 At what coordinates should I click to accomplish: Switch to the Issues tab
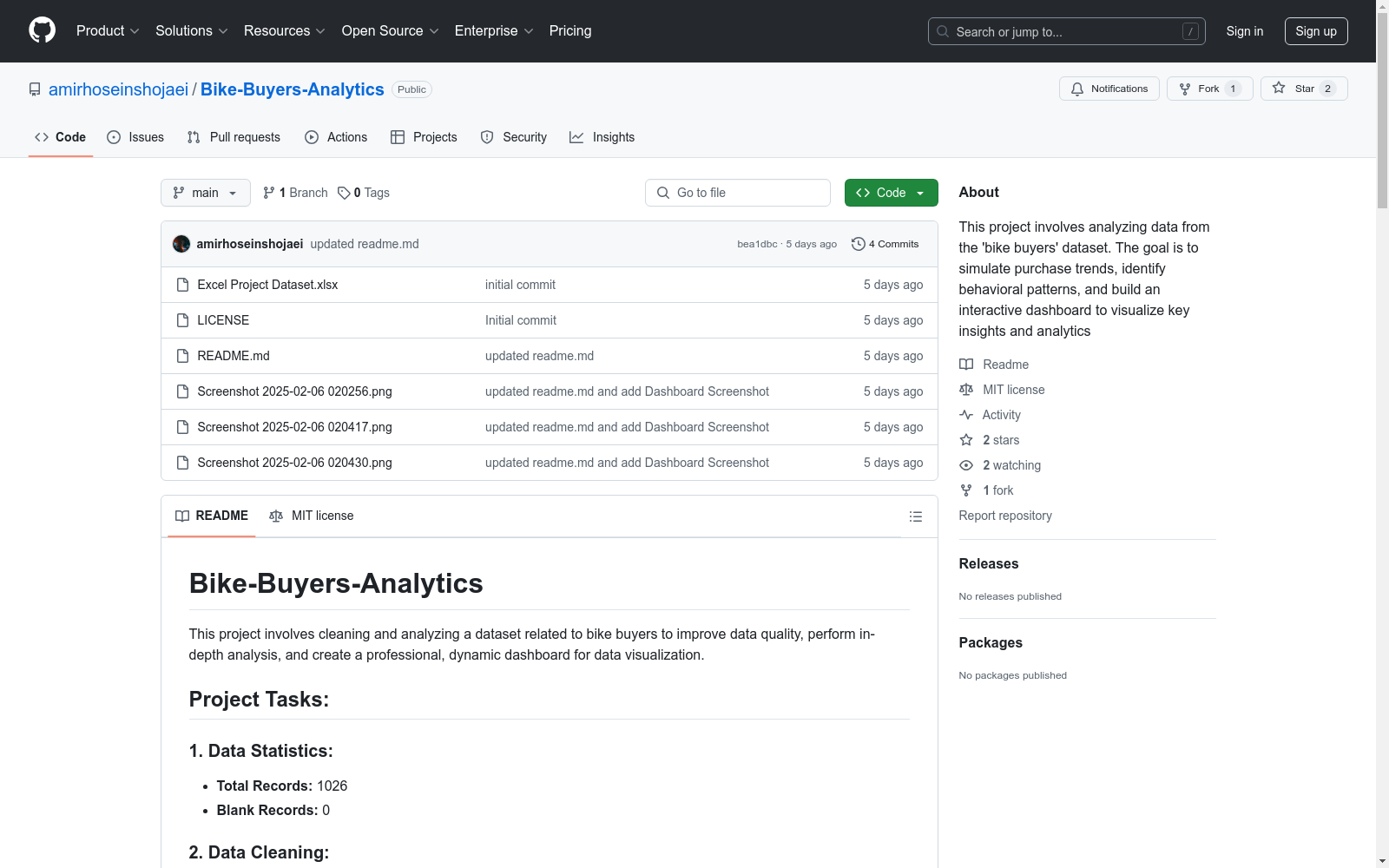coord(135,137)
